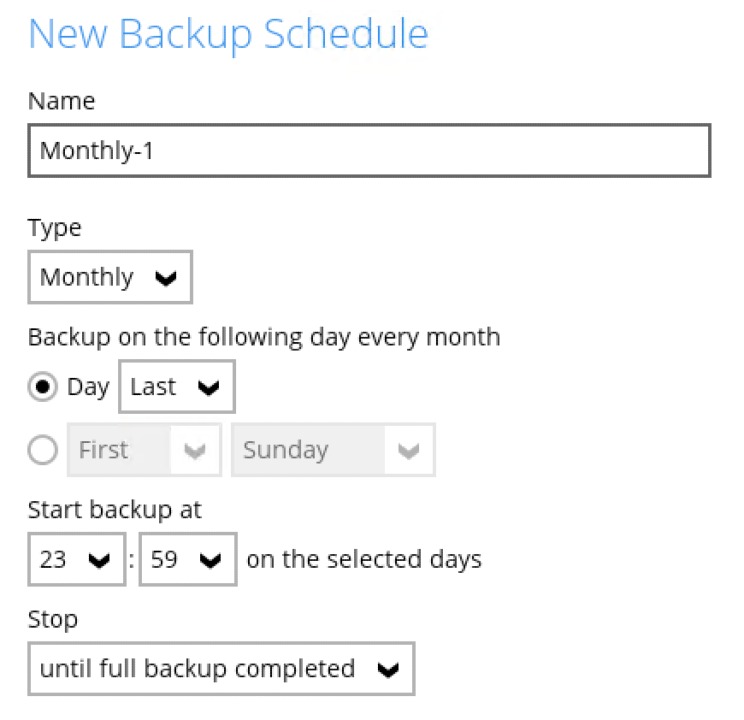Click the "until full backup completed" text

tap(197, 669)
